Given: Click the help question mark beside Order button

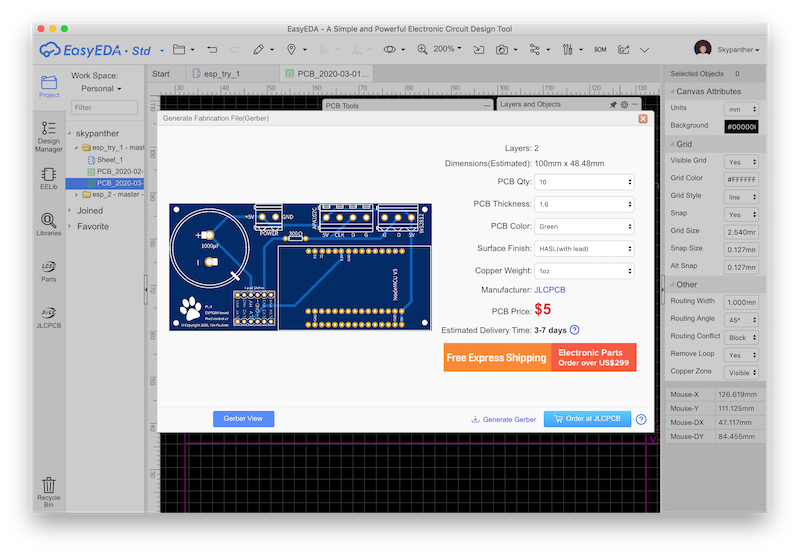Looking at the screenshot, I should click(641, 419).
